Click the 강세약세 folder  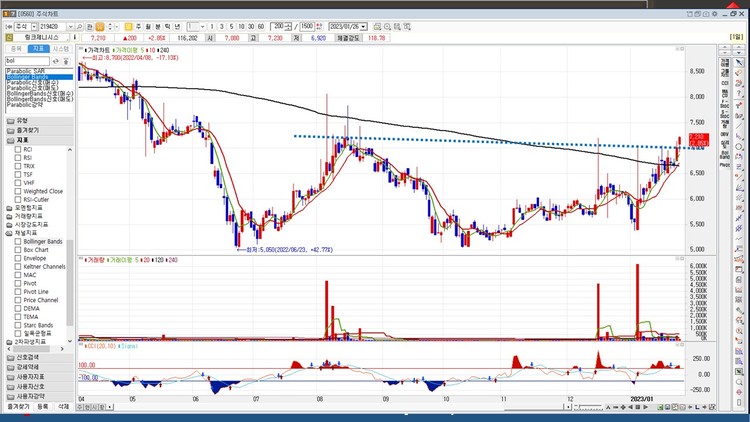40,367
